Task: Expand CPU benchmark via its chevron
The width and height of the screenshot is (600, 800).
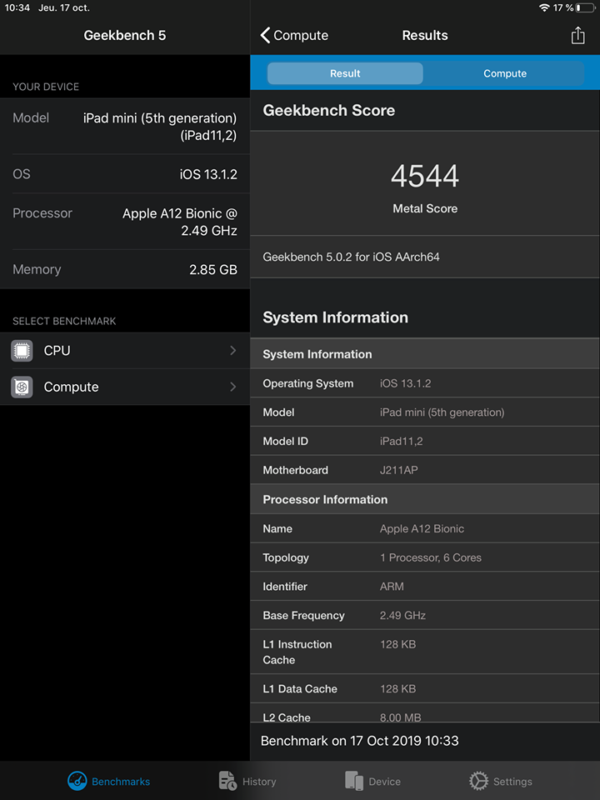Action: (233, 351)
